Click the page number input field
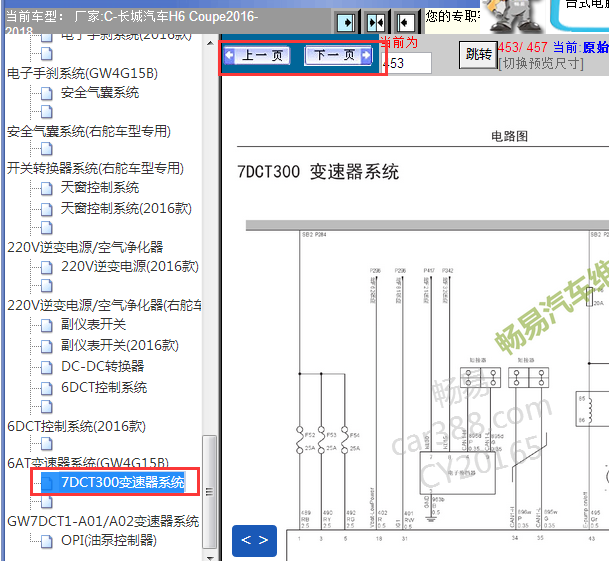The height and width of the screenshot is (561, 609). tap(406, 63)
